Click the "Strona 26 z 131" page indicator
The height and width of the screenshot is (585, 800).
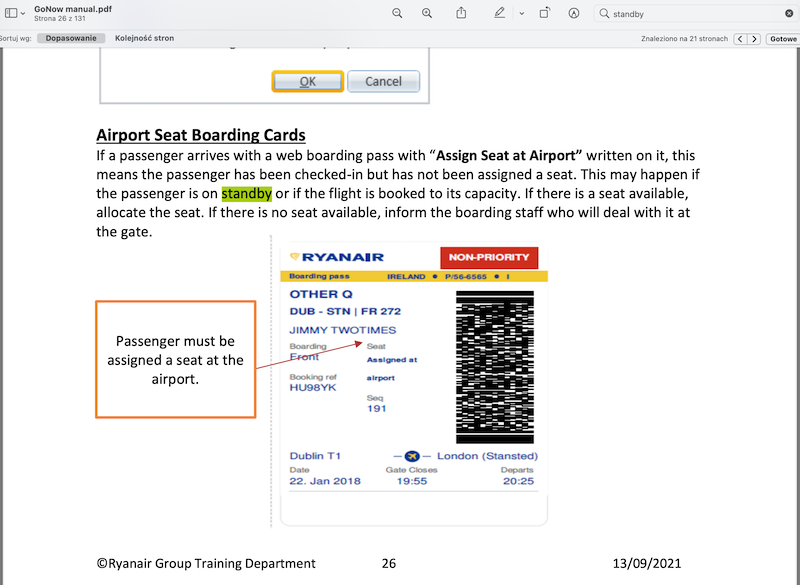tap(60, 18)
